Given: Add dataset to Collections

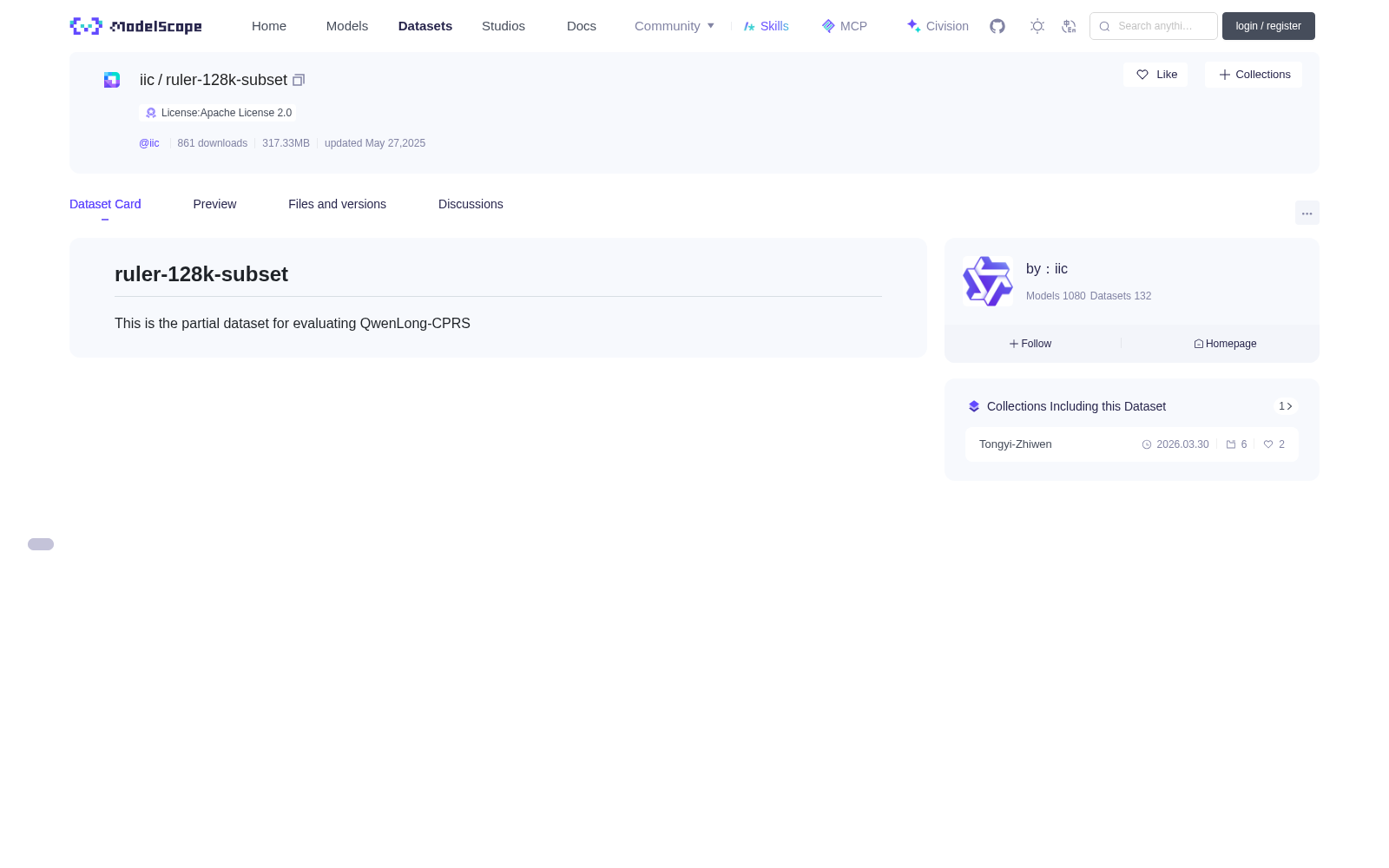Looking at the screenshot, I should coord(1254,75).
